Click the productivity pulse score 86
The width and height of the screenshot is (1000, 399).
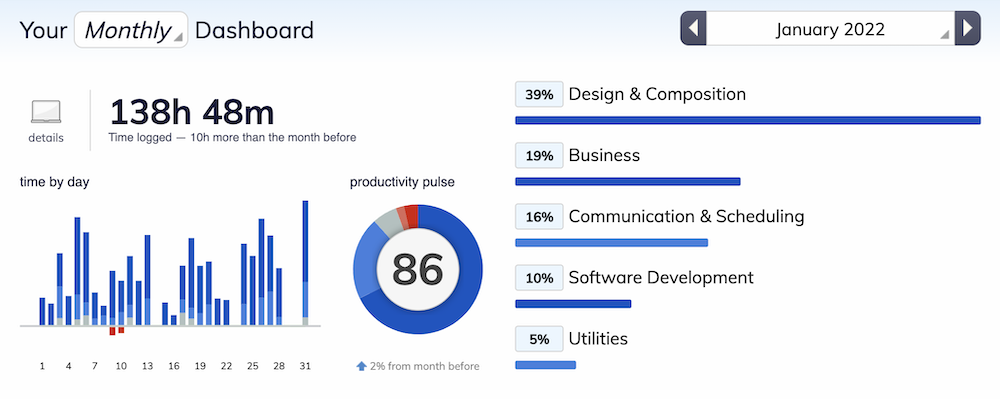pyautogui.click(x=418, y=270)
